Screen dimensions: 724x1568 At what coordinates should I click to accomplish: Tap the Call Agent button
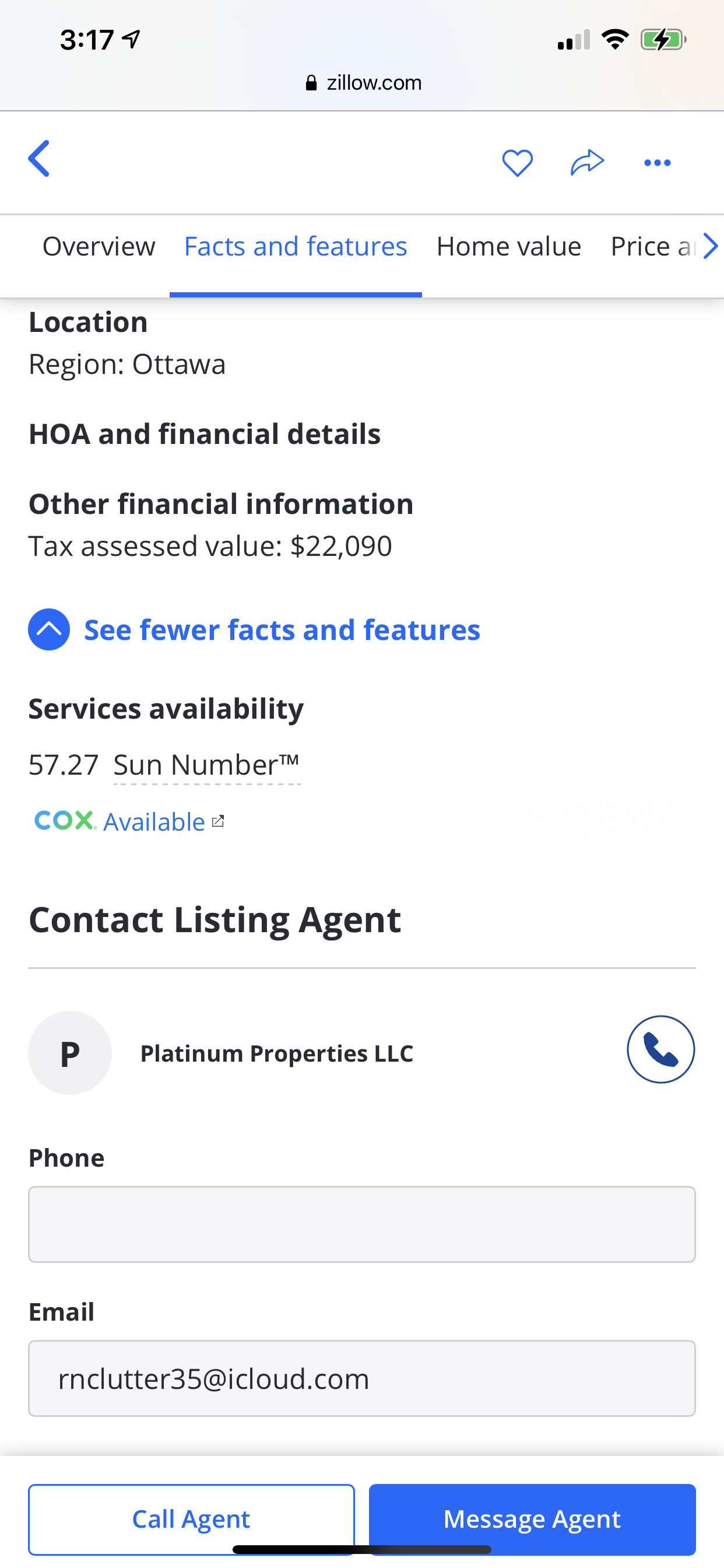click(x=191, y=1518)
